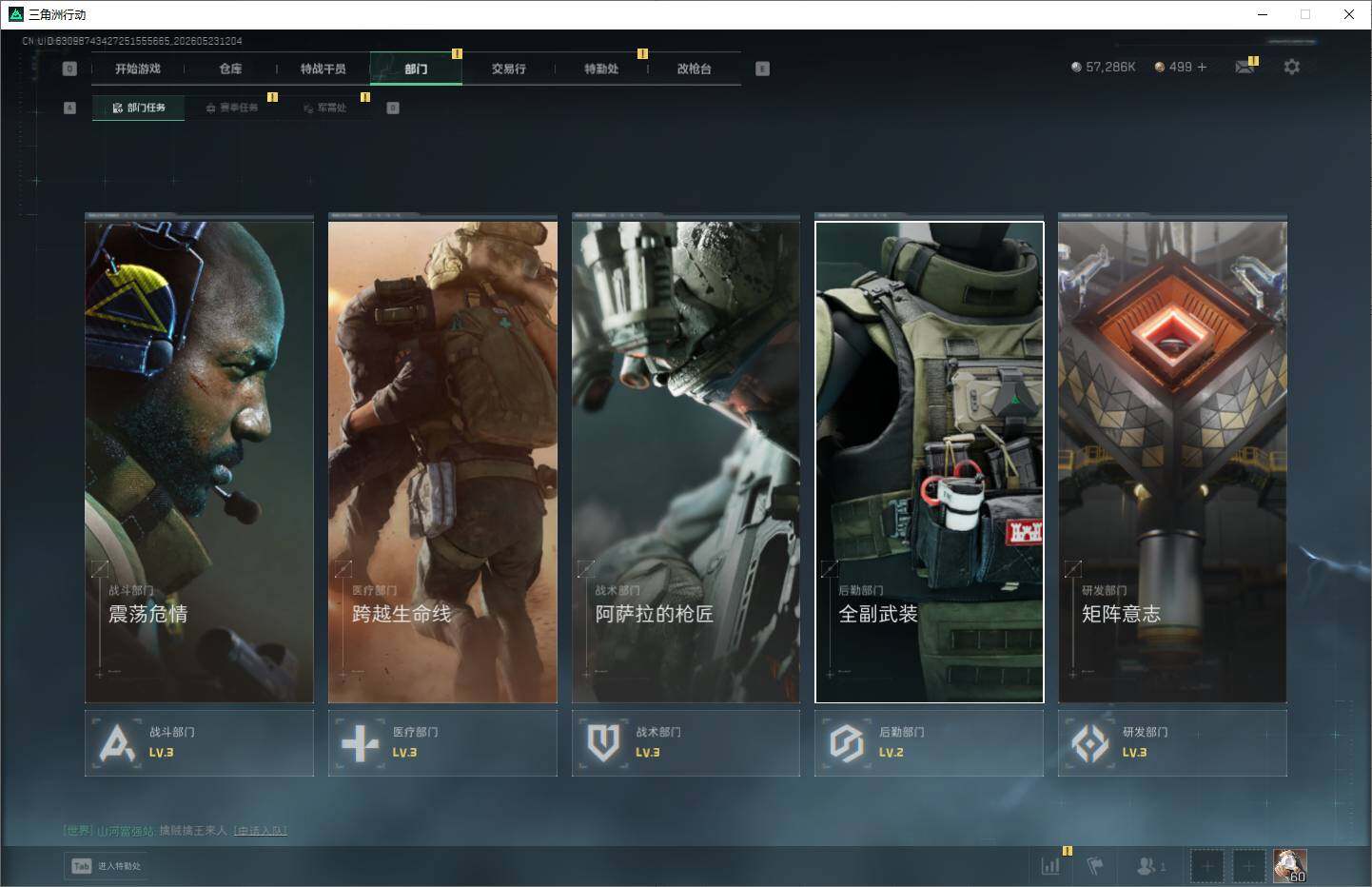
Task: Click the 进入特勤处 button
Action: click(x=106, y=866)
